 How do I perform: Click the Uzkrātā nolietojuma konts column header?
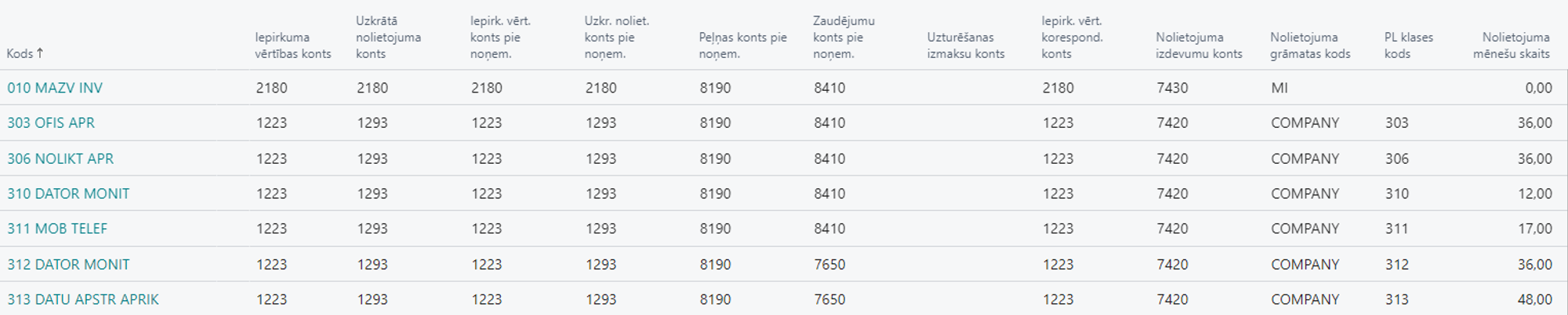pyautogui.click(x=388, y=37)
